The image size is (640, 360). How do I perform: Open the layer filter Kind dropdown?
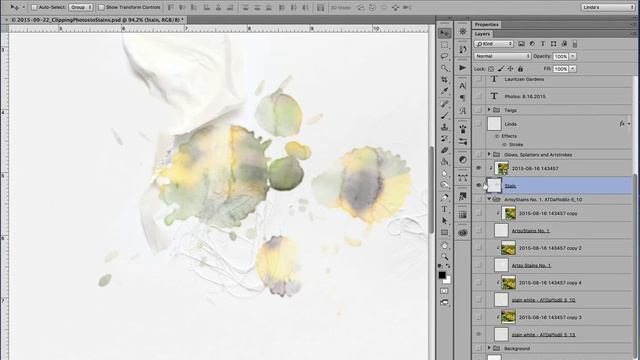[x=494, y=44]
